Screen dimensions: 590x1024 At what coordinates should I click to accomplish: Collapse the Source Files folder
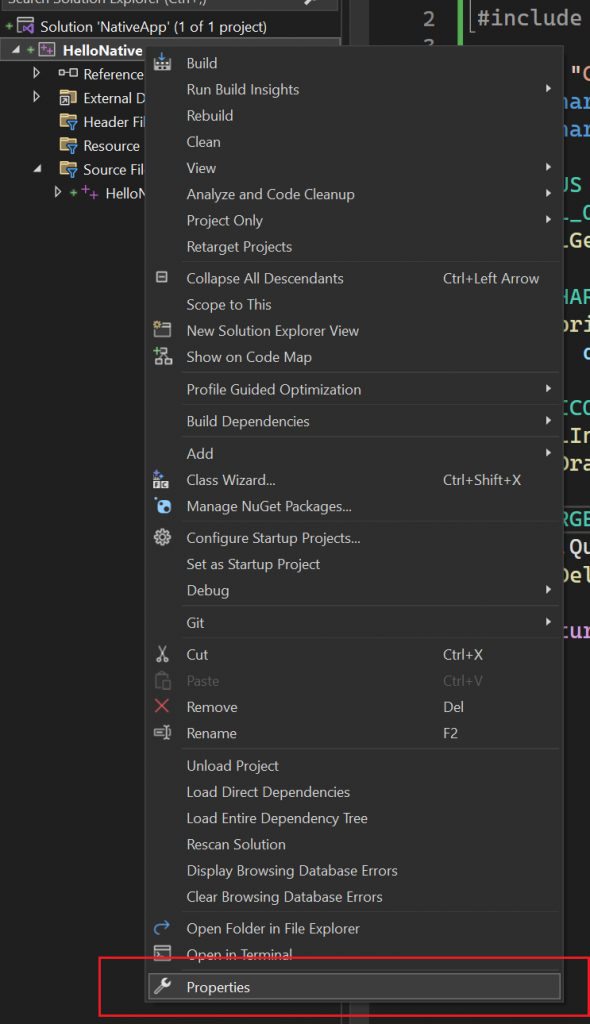37,169
